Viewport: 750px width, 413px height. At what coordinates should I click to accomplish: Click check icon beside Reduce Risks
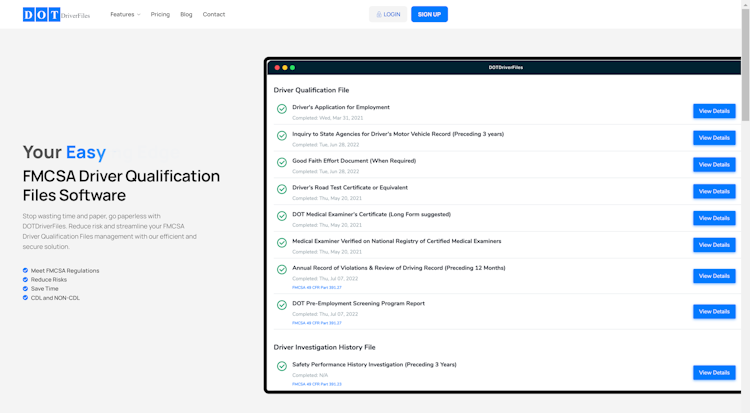click(25, 279)
